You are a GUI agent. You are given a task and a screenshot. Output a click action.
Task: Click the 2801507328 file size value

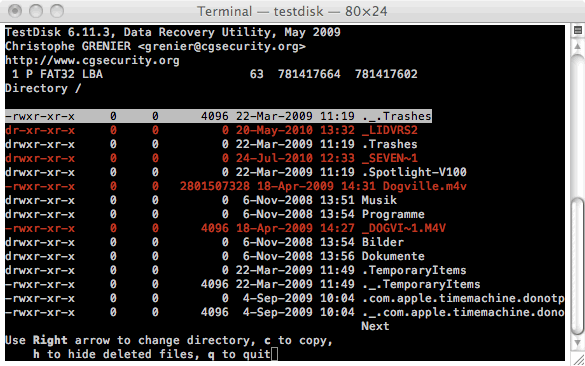point(215,186)
